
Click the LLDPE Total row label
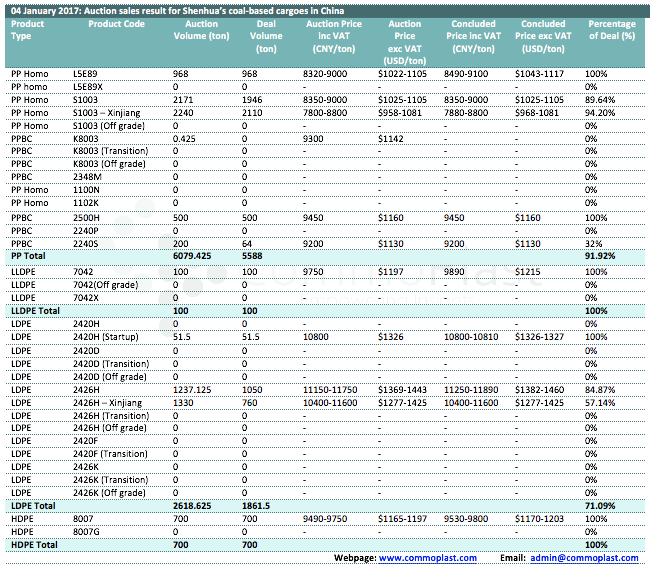[36, 311]
